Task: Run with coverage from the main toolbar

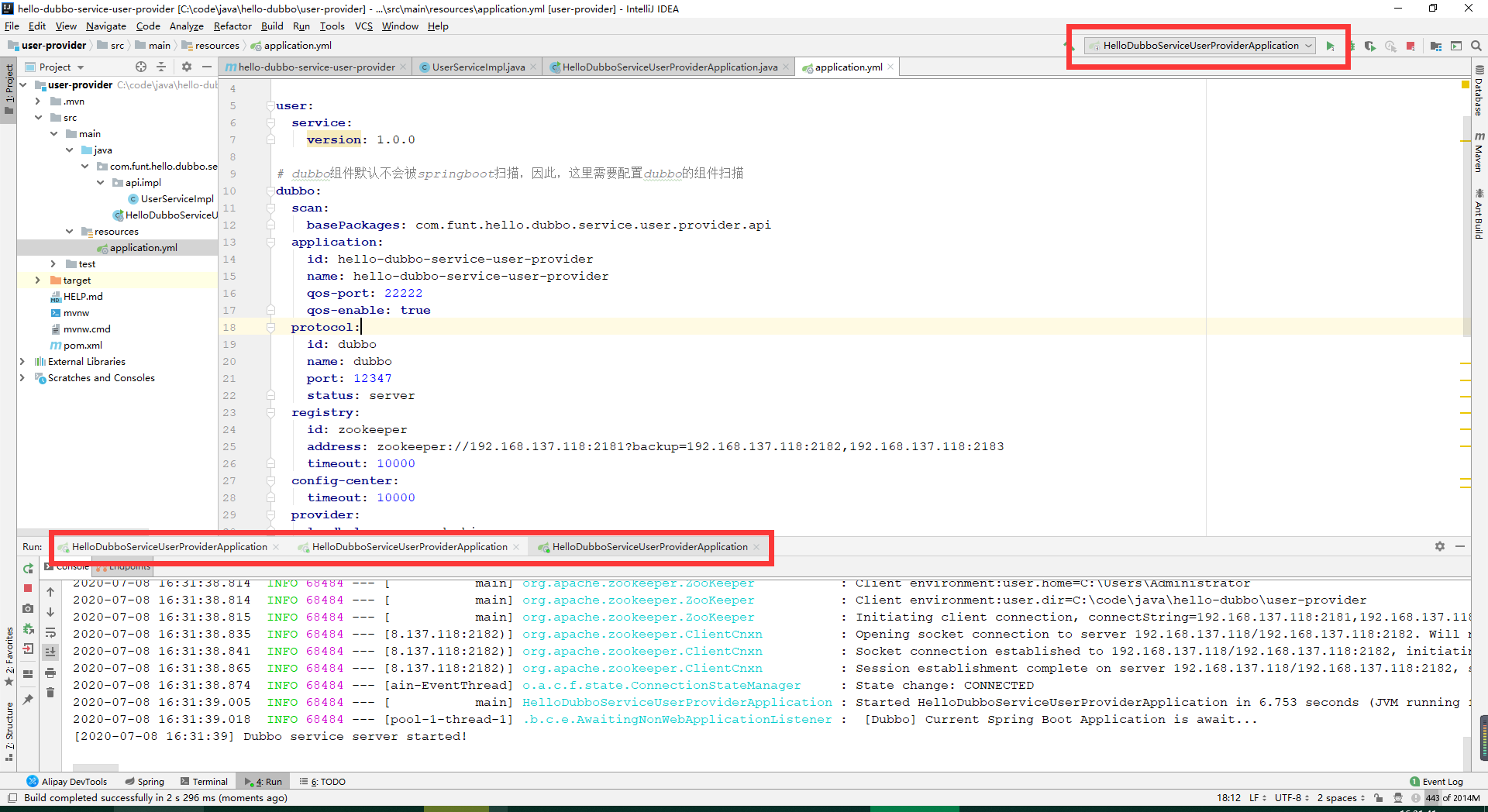Action: click(x=1370, y=46)
